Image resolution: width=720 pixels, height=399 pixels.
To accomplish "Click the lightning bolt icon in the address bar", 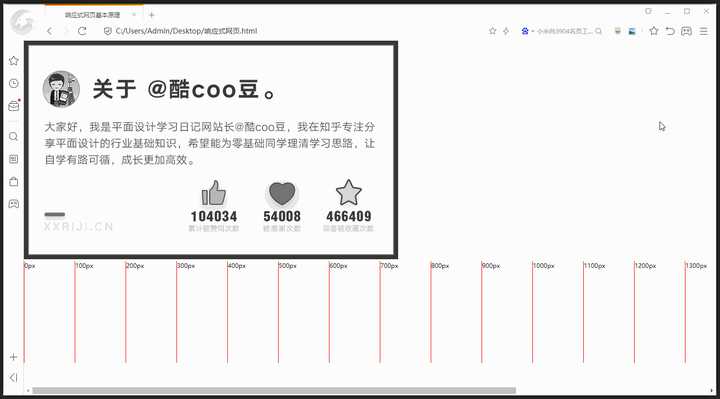I will tap(506, 31).
